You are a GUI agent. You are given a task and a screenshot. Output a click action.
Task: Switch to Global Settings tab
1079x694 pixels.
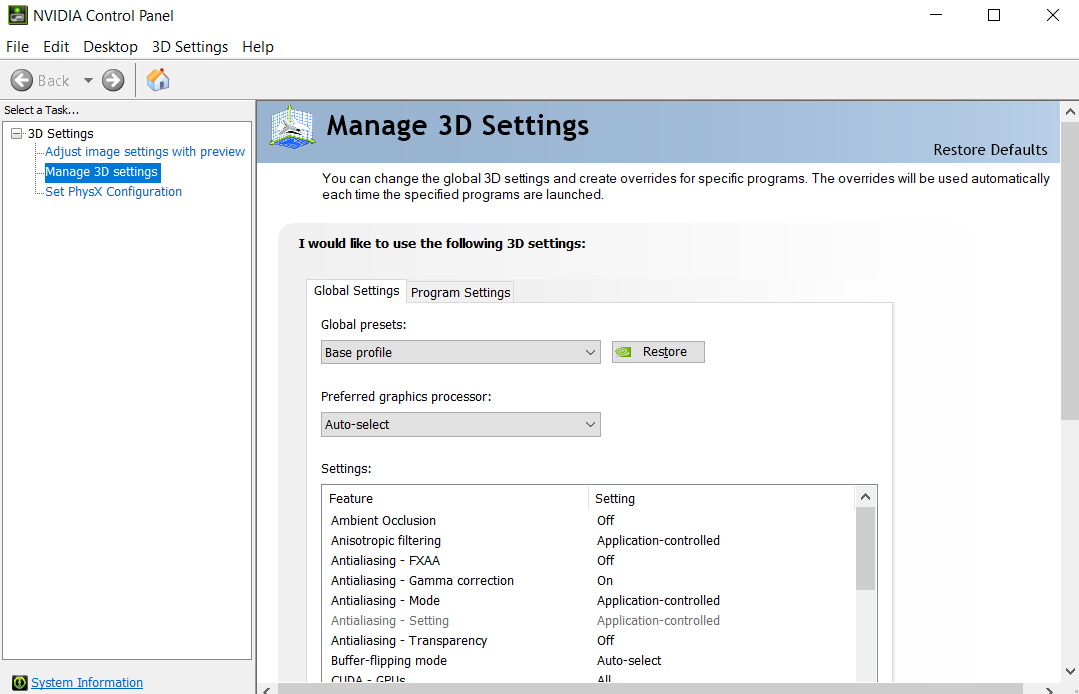(x=356, y=291)
